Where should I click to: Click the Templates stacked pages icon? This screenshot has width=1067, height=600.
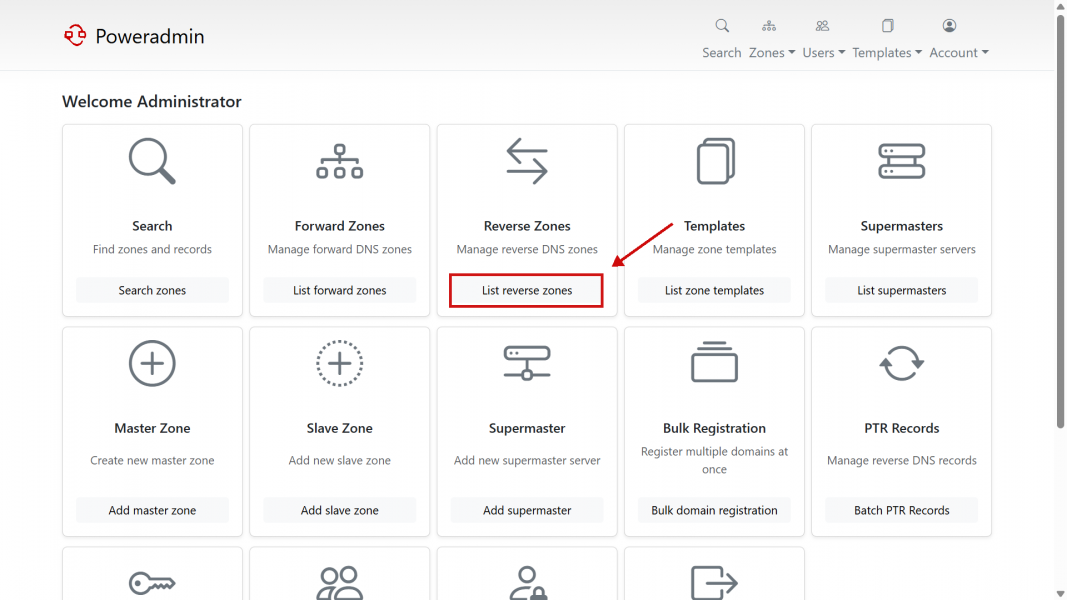(x=714, y=161)
